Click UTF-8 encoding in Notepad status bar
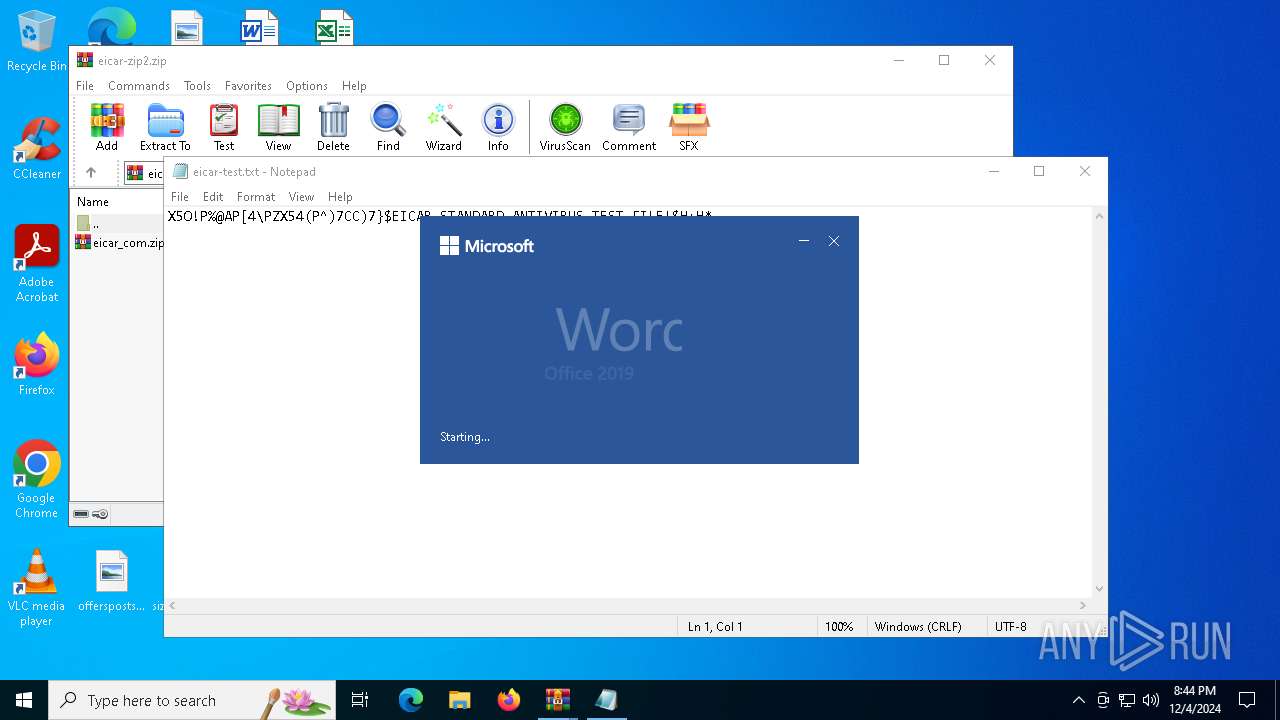The image size is (1280, 720). coord(1010,627)
